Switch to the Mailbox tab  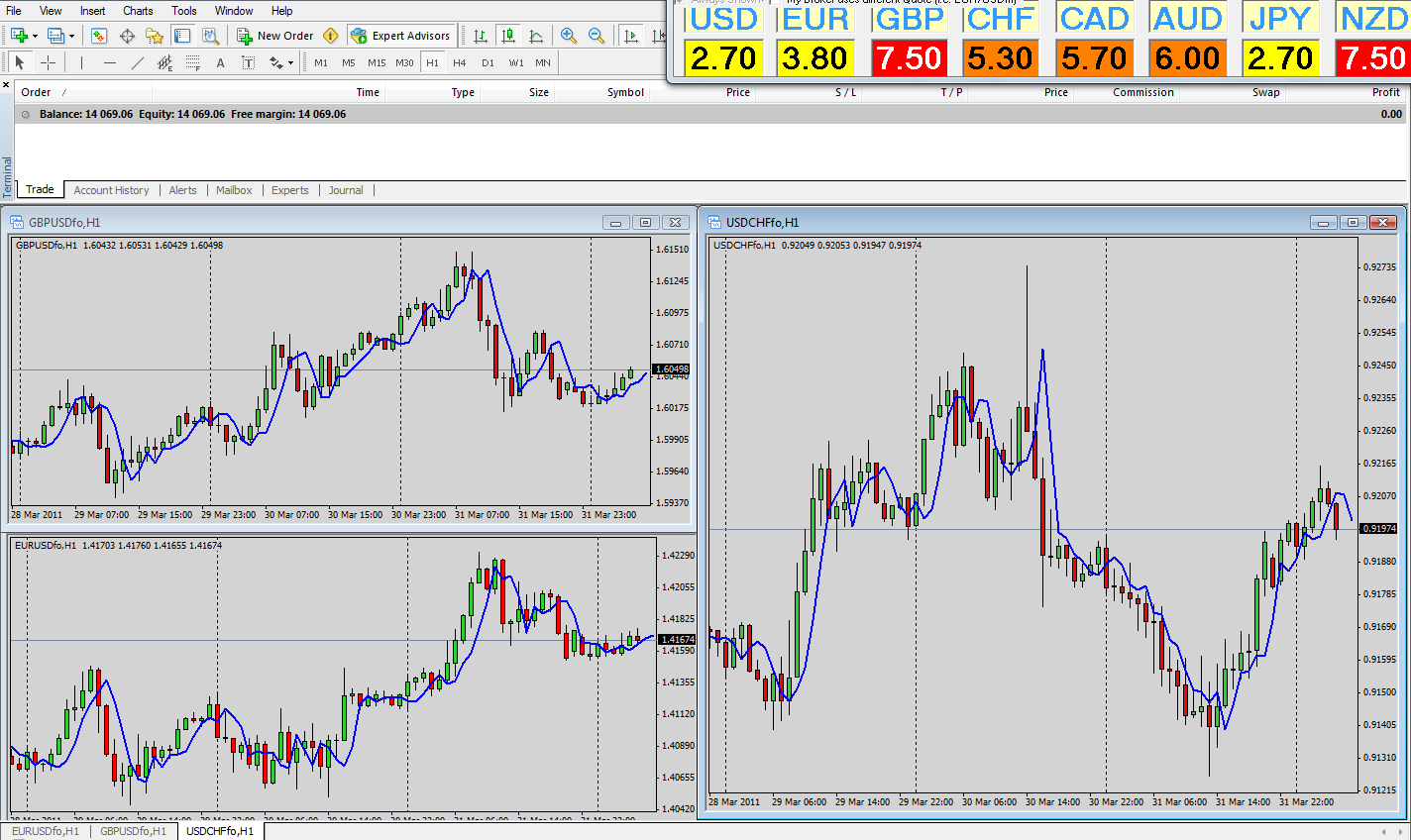point(234,190)
